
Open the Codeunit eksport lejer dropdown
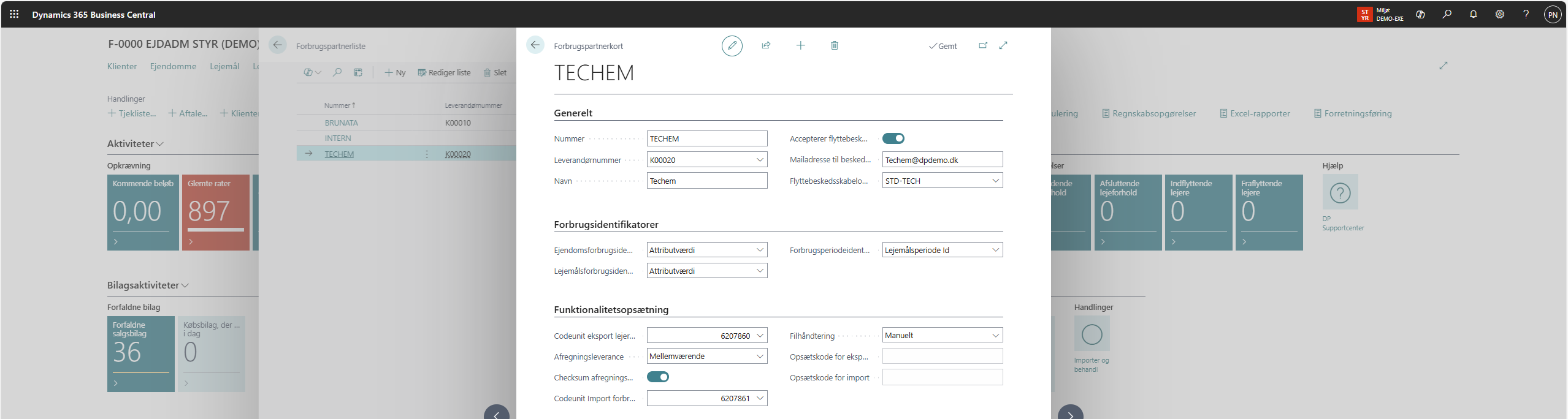point(760,336)
